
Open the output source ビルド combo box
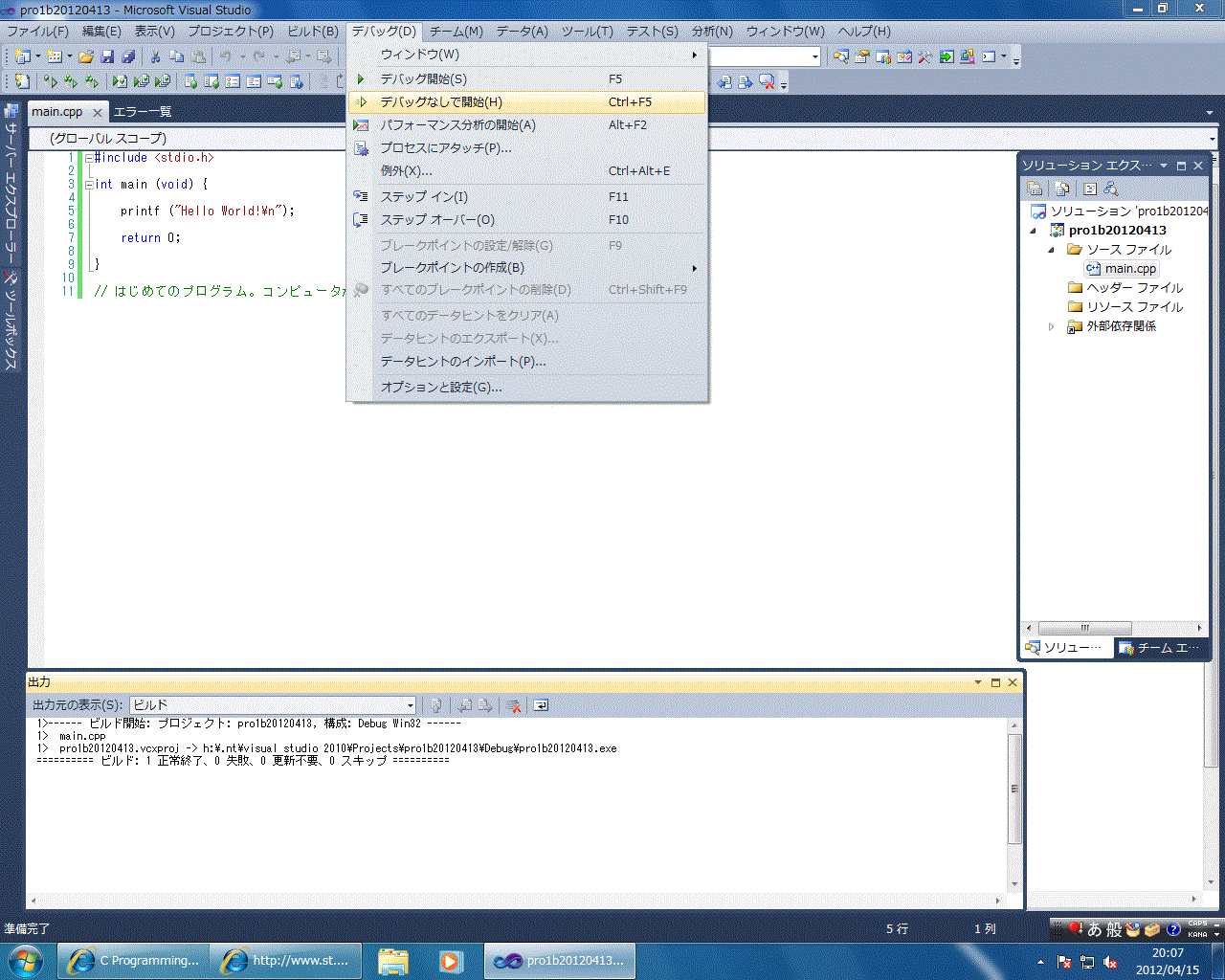(x=273, y=705)
